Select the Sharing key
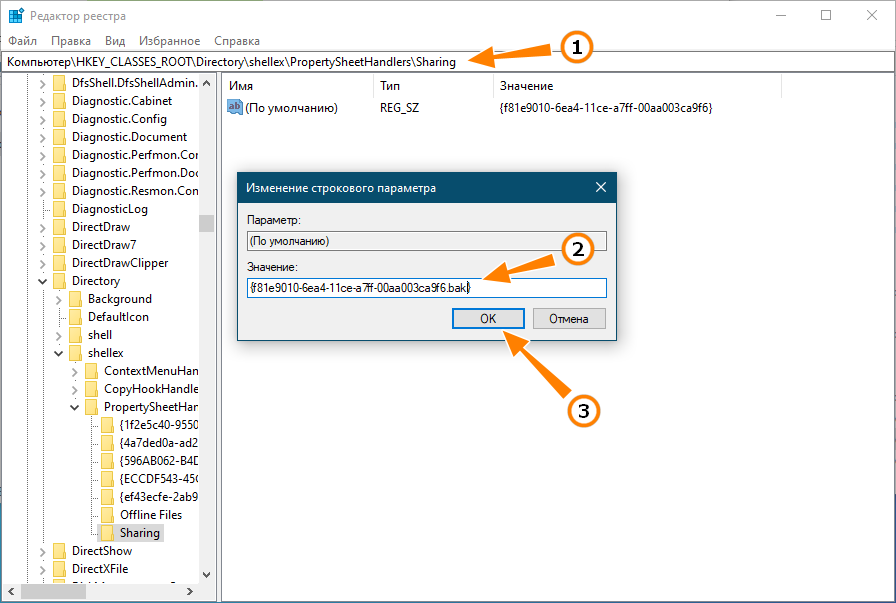The width and height of the screenshot is (896, 603). [x=139, y=533]
